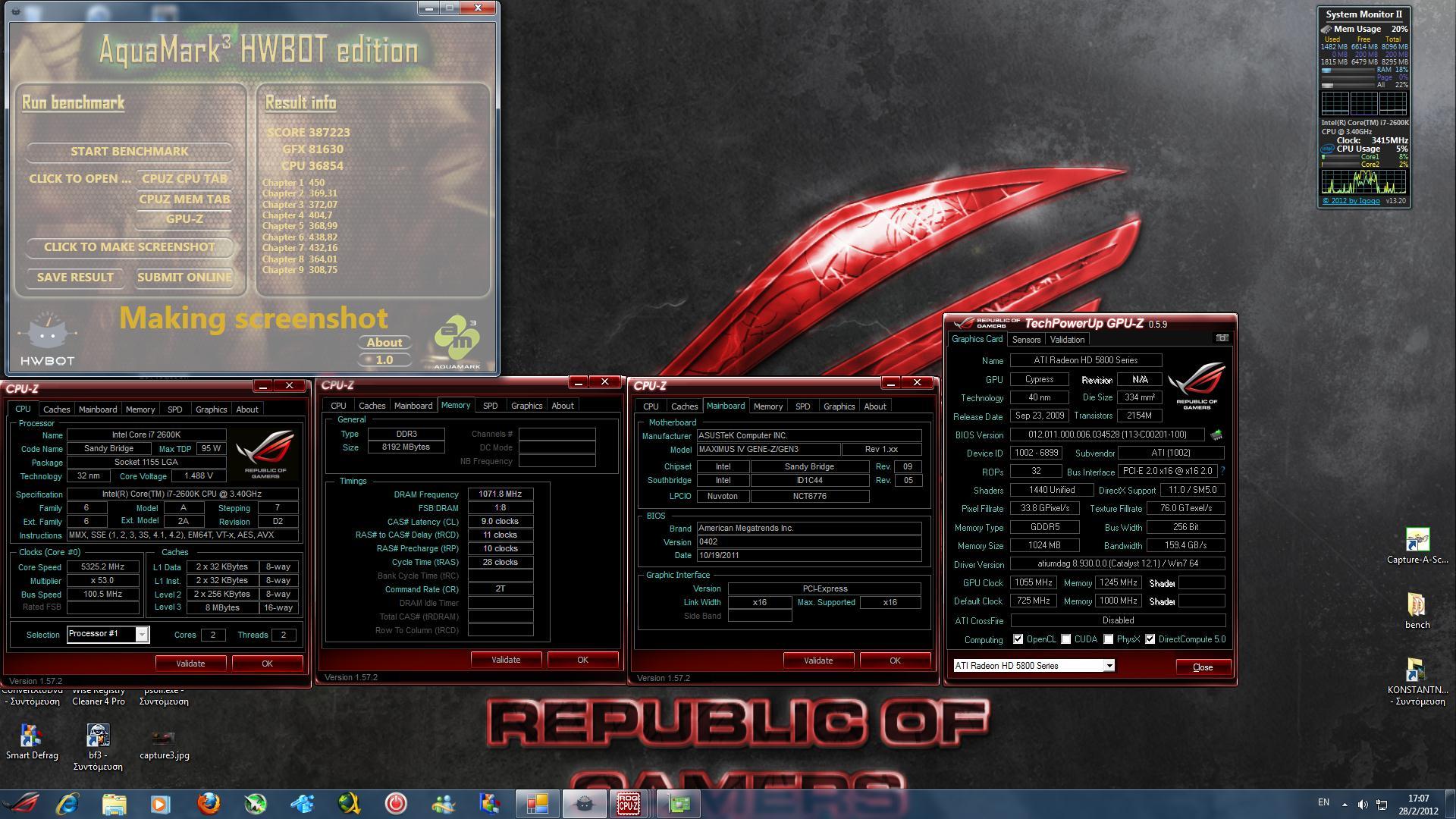Open Mainboard tab in left CPU-Z window
The width and height of the screenshot is (1456, 819).
[98, 409]
